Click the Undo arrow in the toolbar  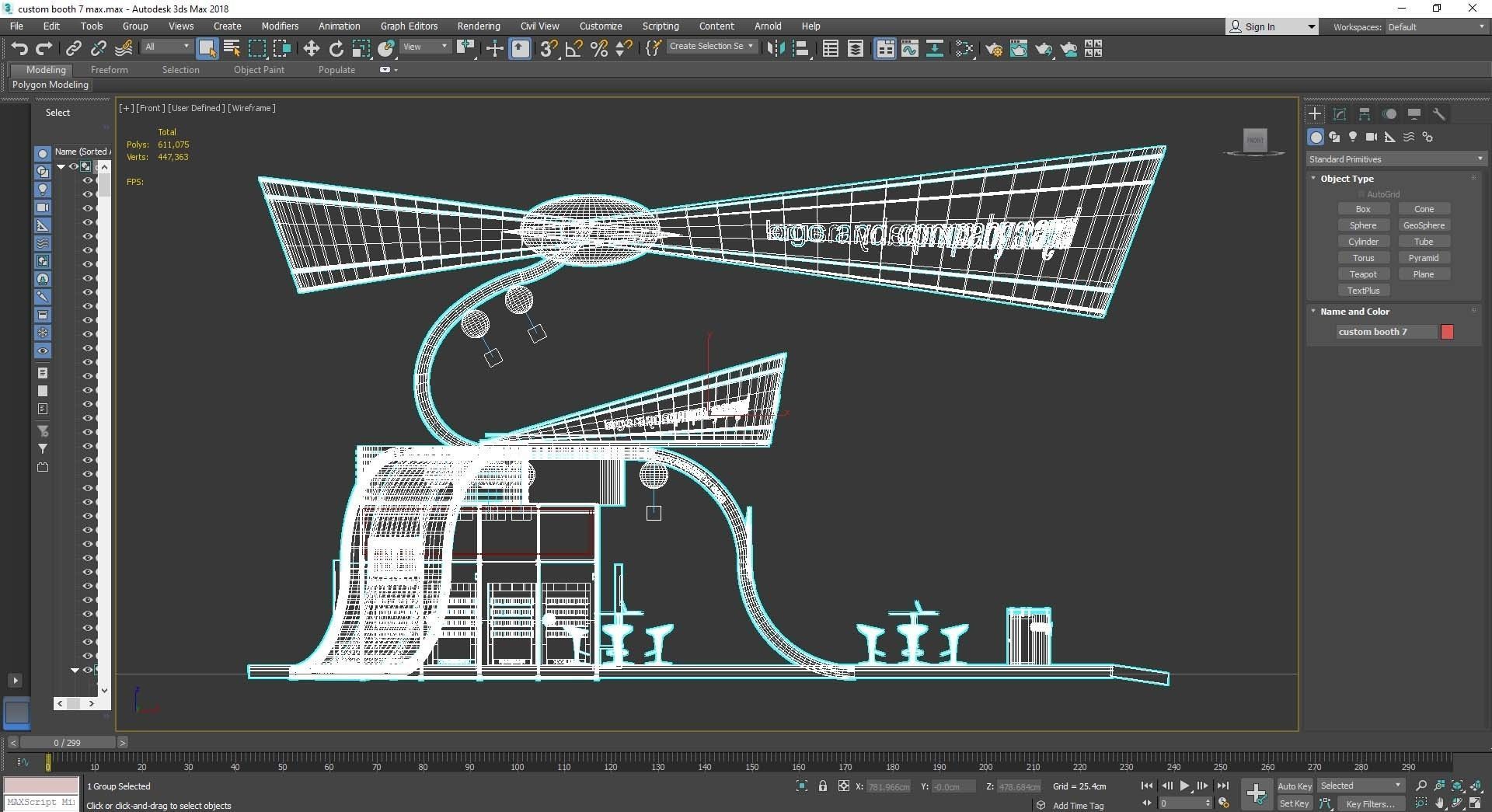[19, 49]
